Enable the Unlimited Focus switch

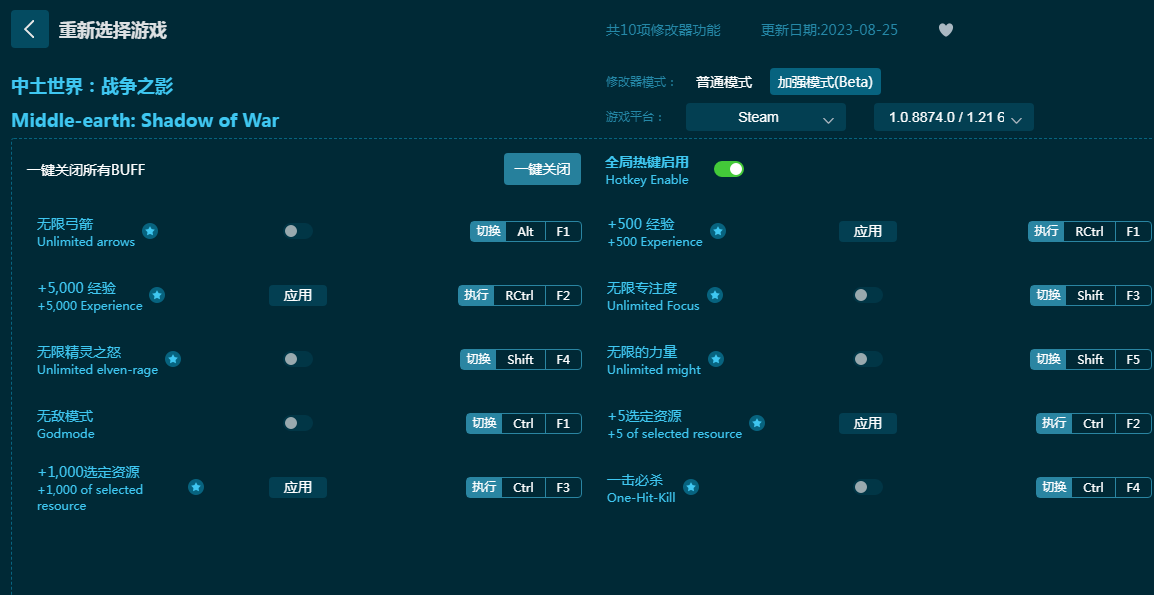[868, 295]
